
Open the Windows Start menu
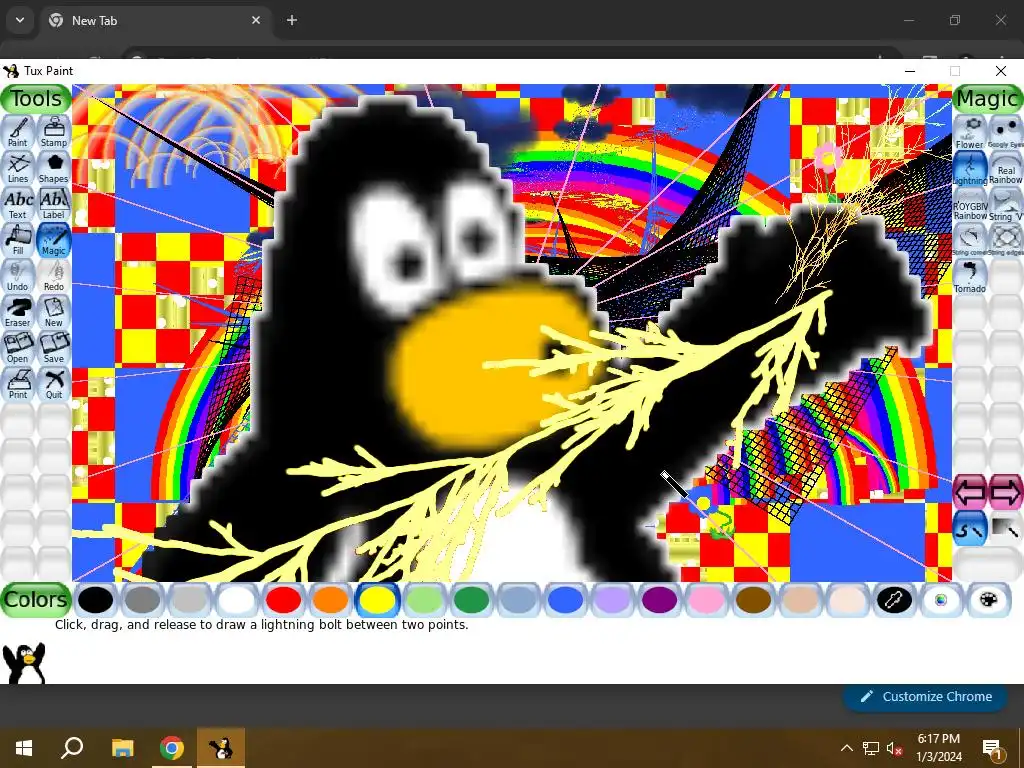(x=24, y=748)
